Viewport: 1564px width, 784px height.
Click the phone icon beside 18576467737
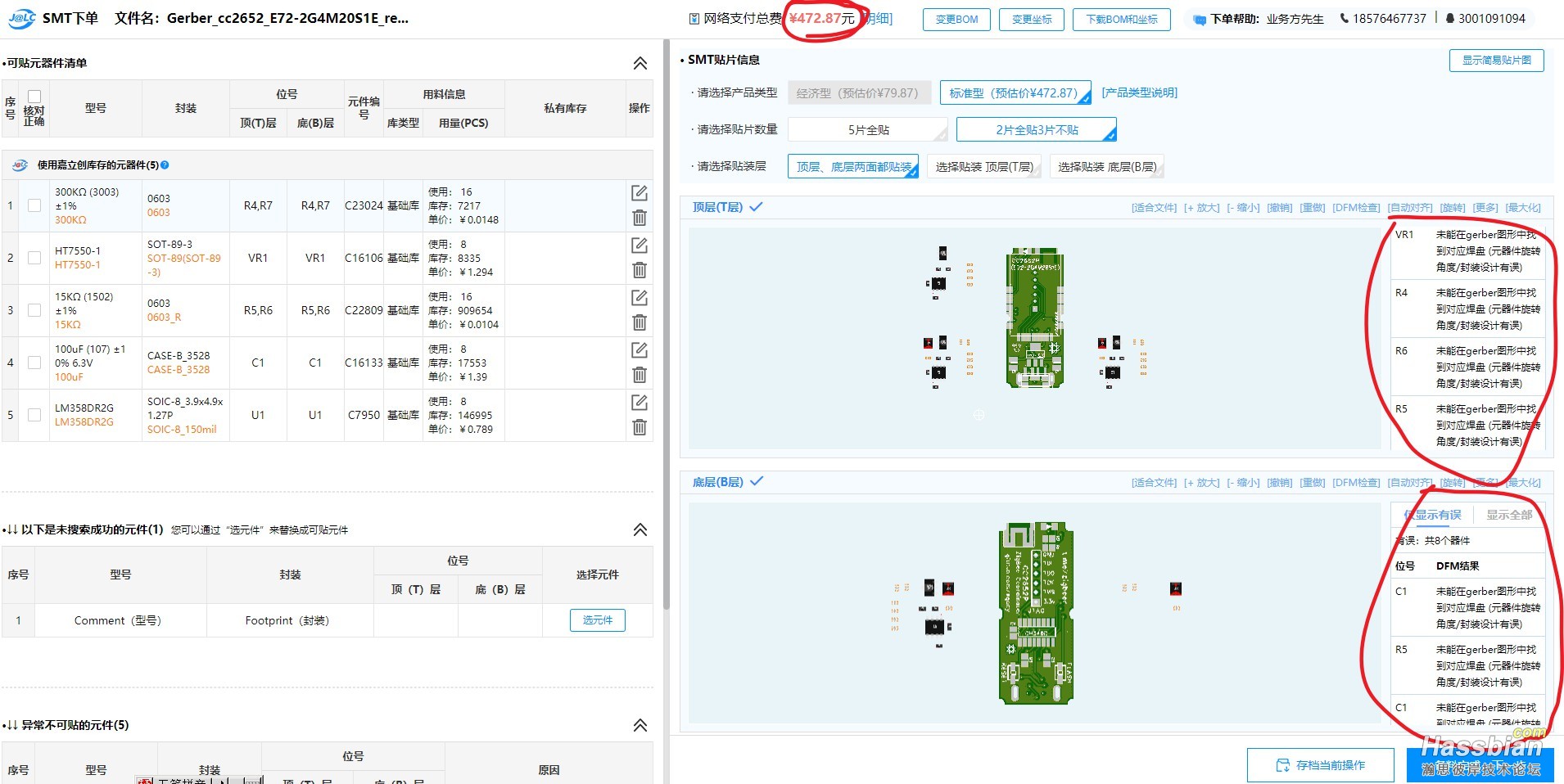tap(1344, 18)
